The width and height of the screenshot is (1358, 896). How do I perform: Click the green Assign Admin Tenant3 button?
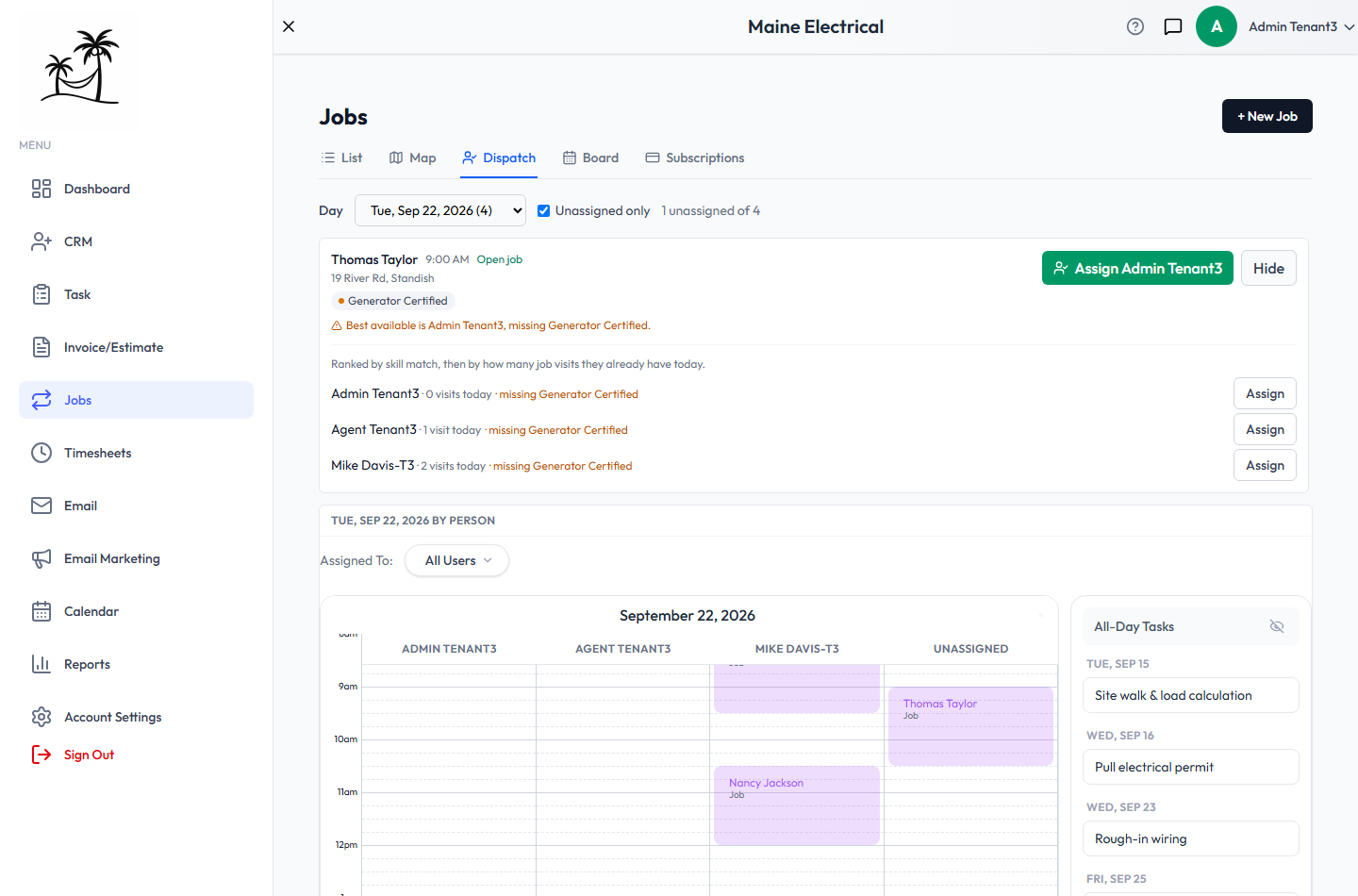[1137, 268]
